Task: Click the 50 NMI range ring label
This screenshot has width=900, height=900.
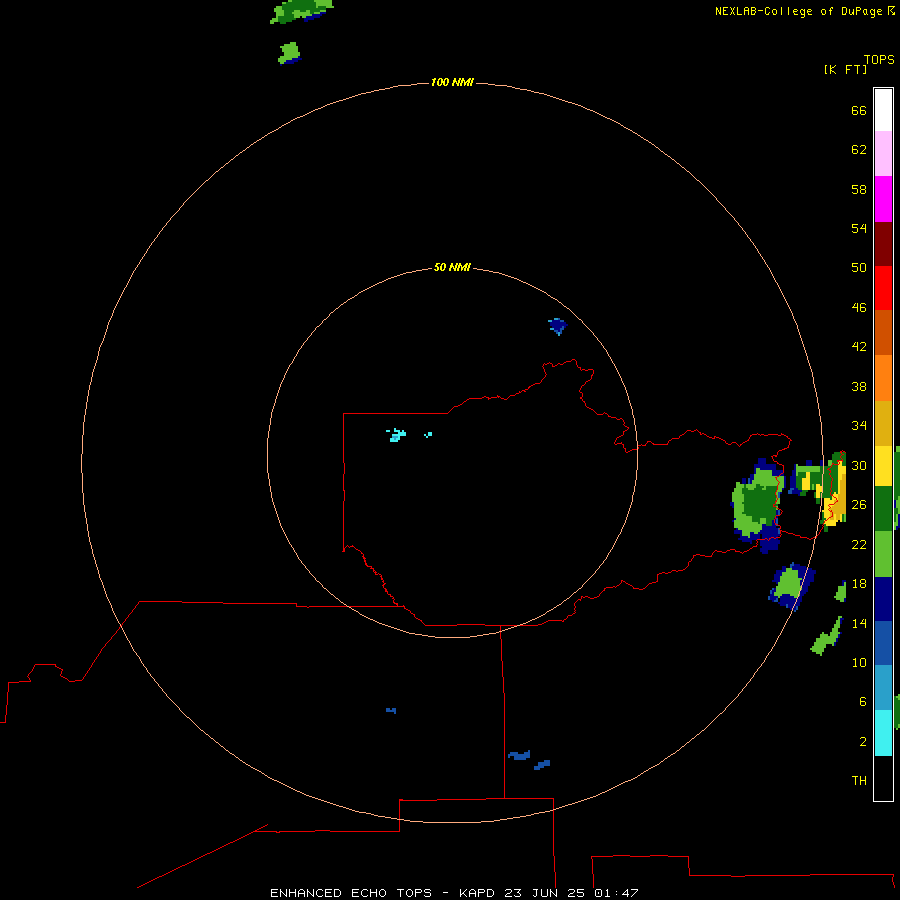Action: click(452, 267)
